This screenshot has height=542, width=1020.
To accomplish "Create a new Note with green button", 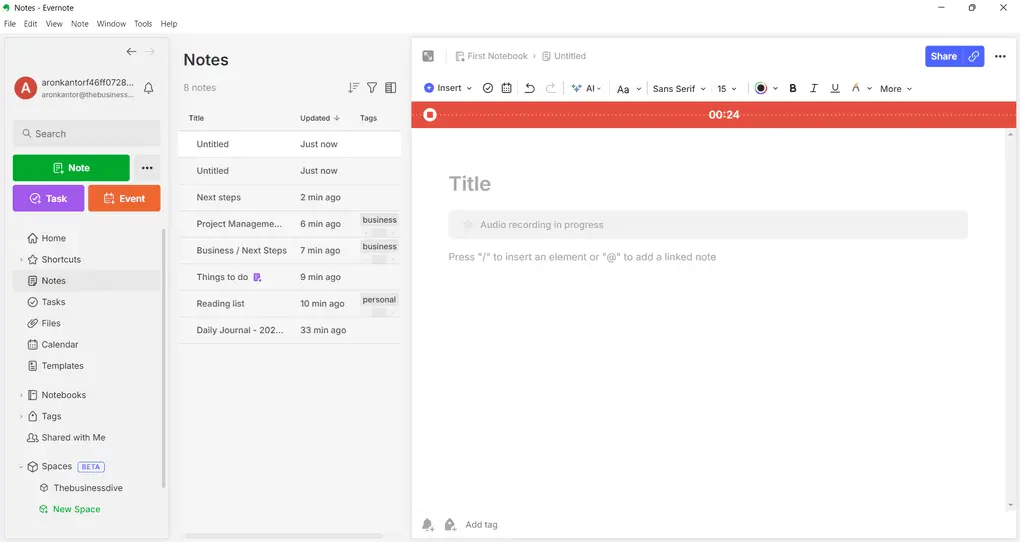I will click(71, 168).
